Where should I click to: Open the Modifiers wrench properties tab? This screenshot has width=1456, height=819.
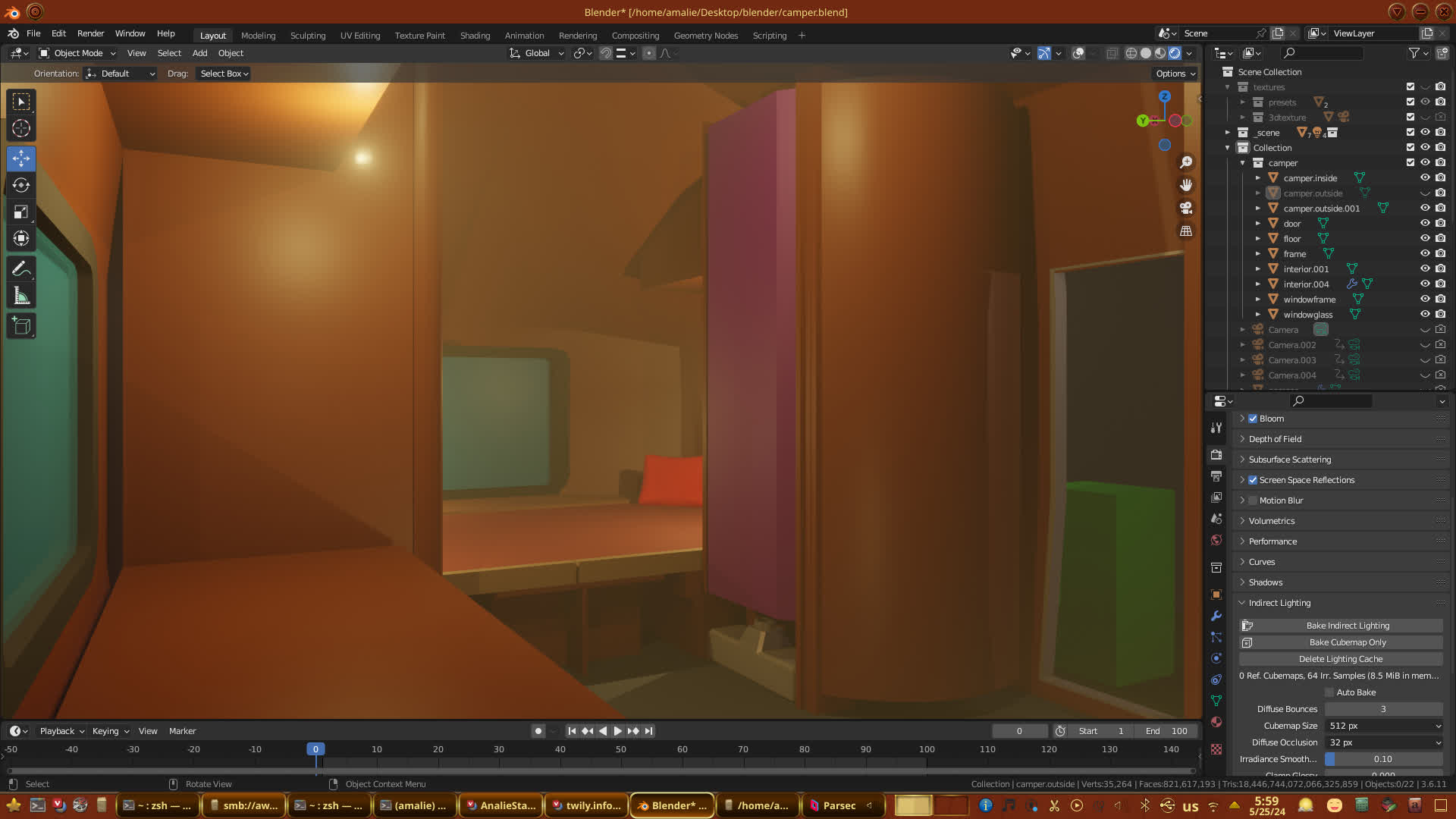point(1216,616)
